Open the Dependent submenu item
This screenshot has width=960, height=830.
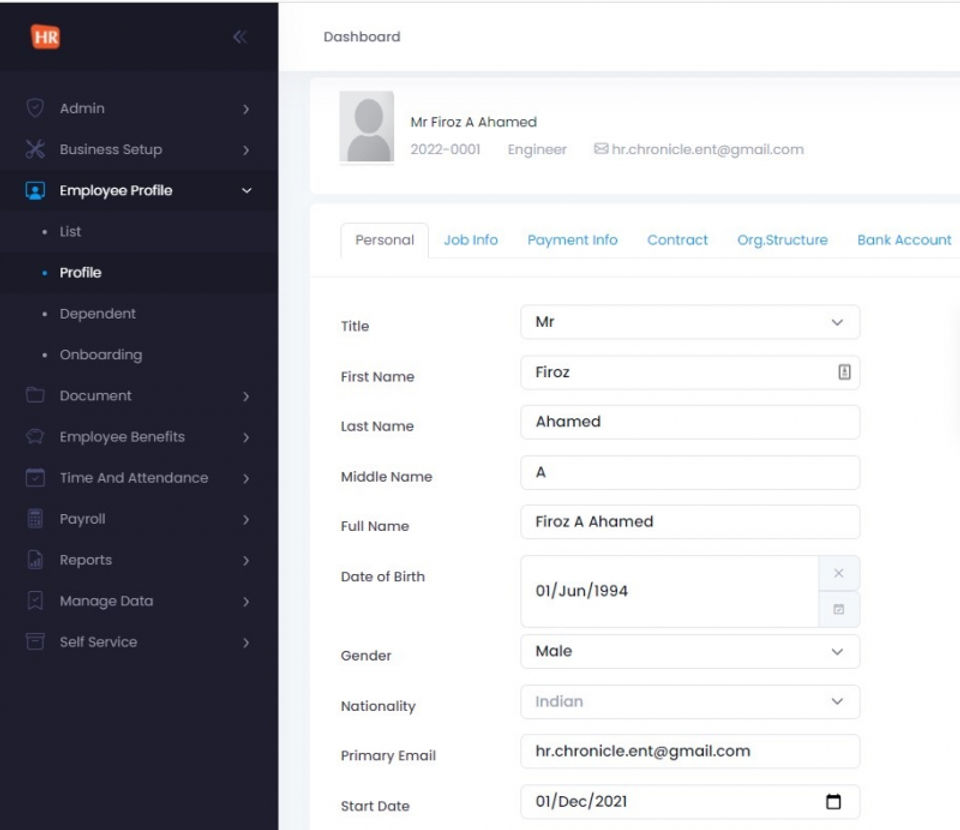click(x=97, y=313)
